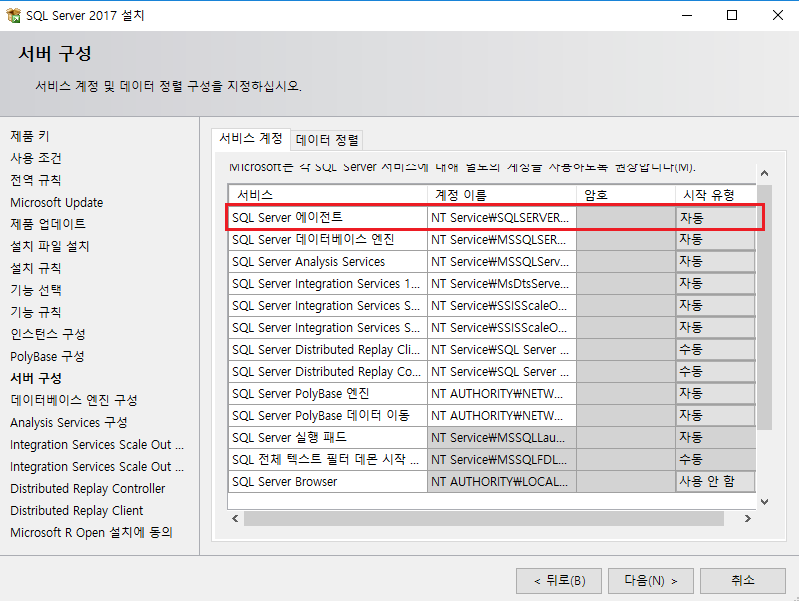Select the SQL Server Analysis Services row
This screenshot has width=799, height=601.
click(x=328, y=262)
